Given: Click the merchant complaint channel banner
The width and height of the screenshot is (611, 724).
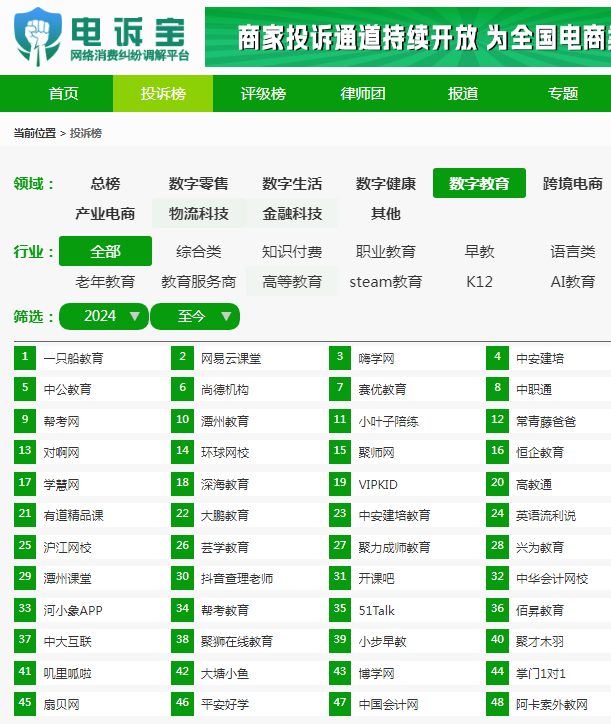Looking at the screenshot, I should tap(408, 37).
